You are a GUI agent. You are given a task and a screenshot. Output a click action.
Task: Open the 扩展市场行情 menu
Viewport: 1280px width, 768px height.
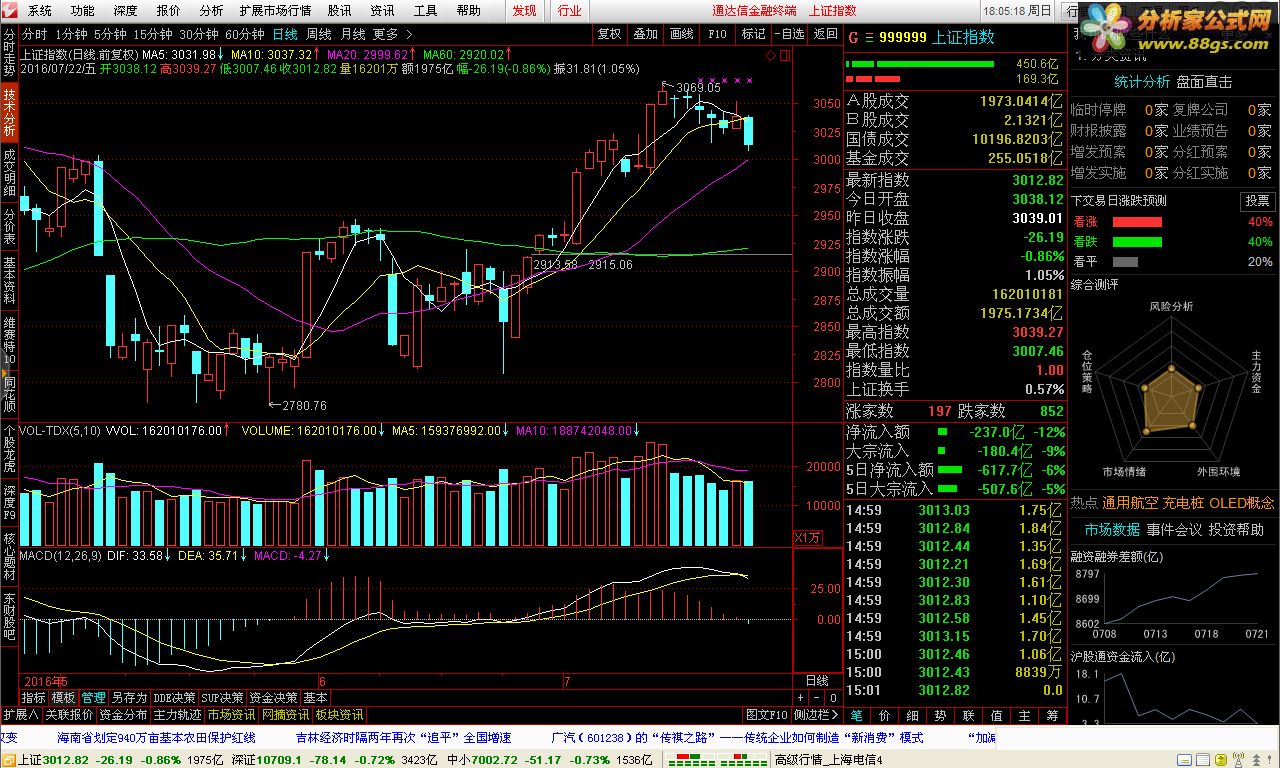[275, 11]
